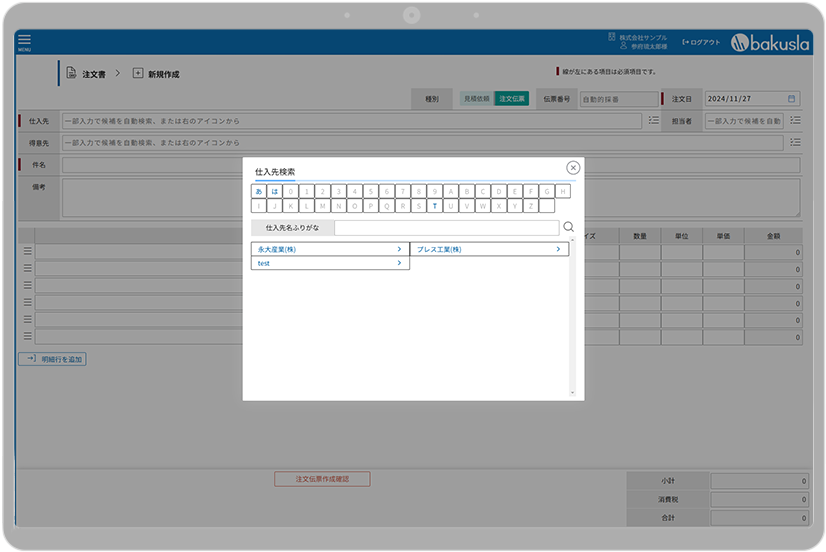Filter suppliers by the あ kana key

coord(259,191)
